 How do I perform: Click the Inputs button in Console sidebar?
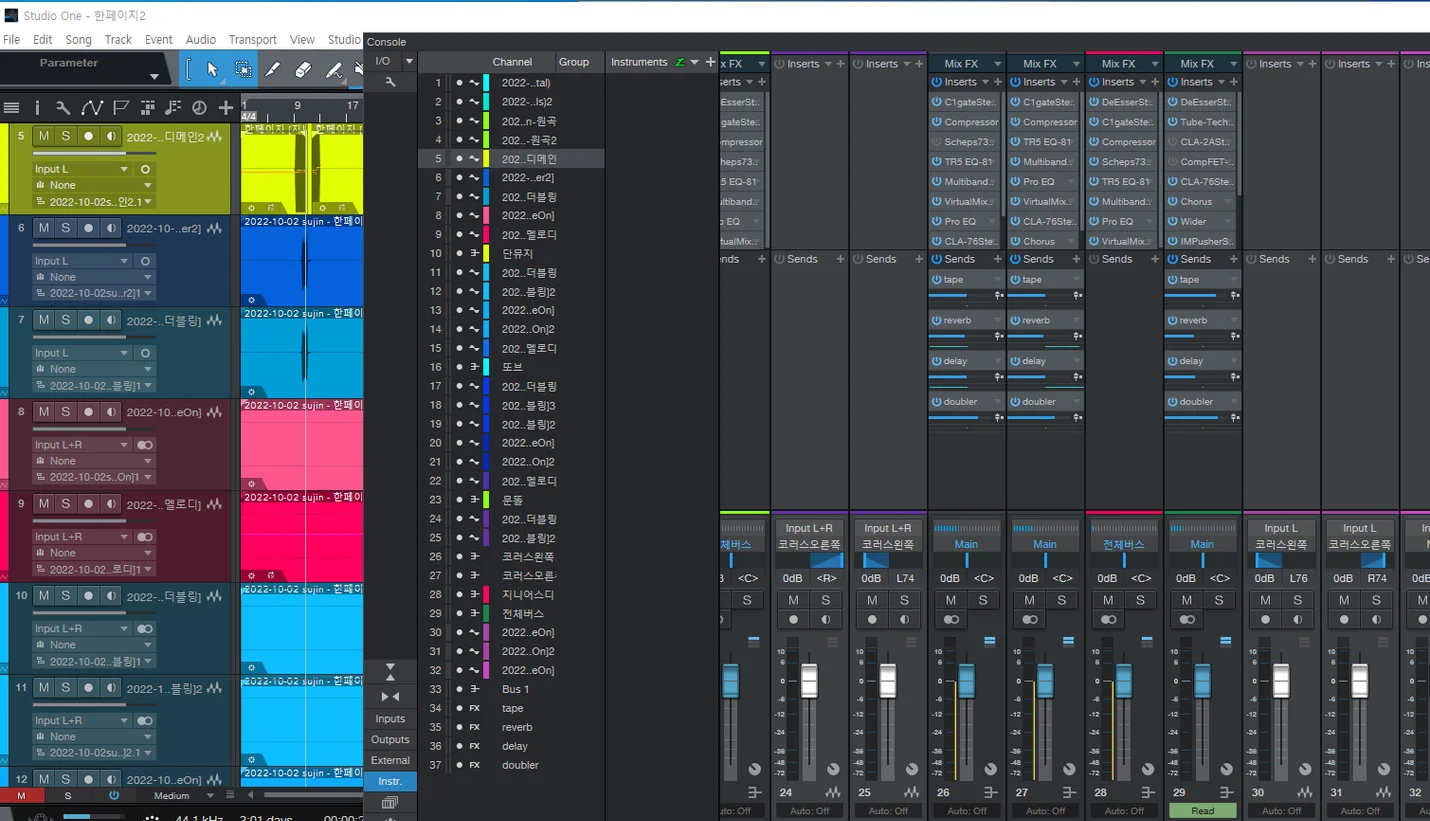(390, 719)
